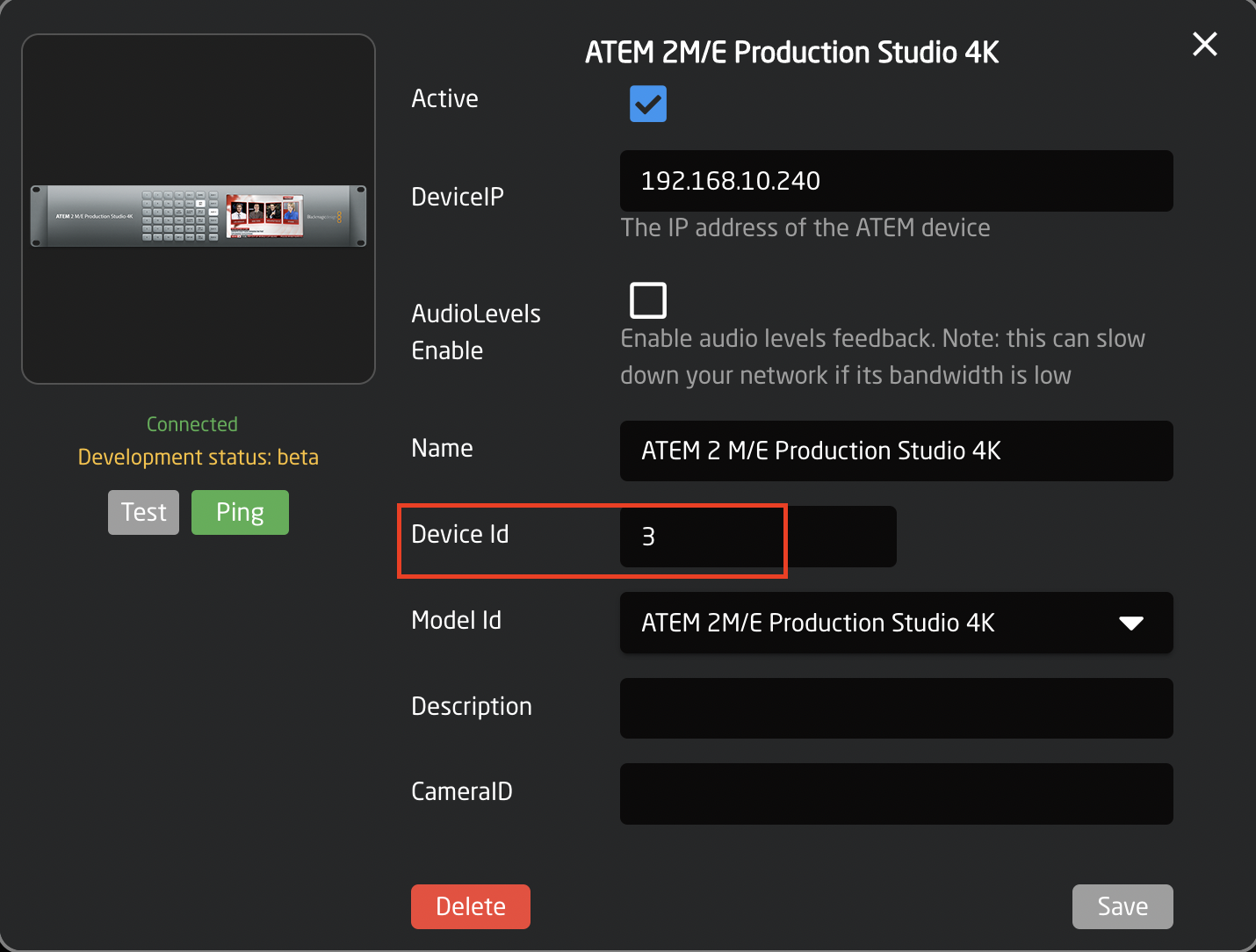This screenshot has width=1256, height=952.
Task: Click the ATEM device thumbnail image
Action: coord(199,215)
